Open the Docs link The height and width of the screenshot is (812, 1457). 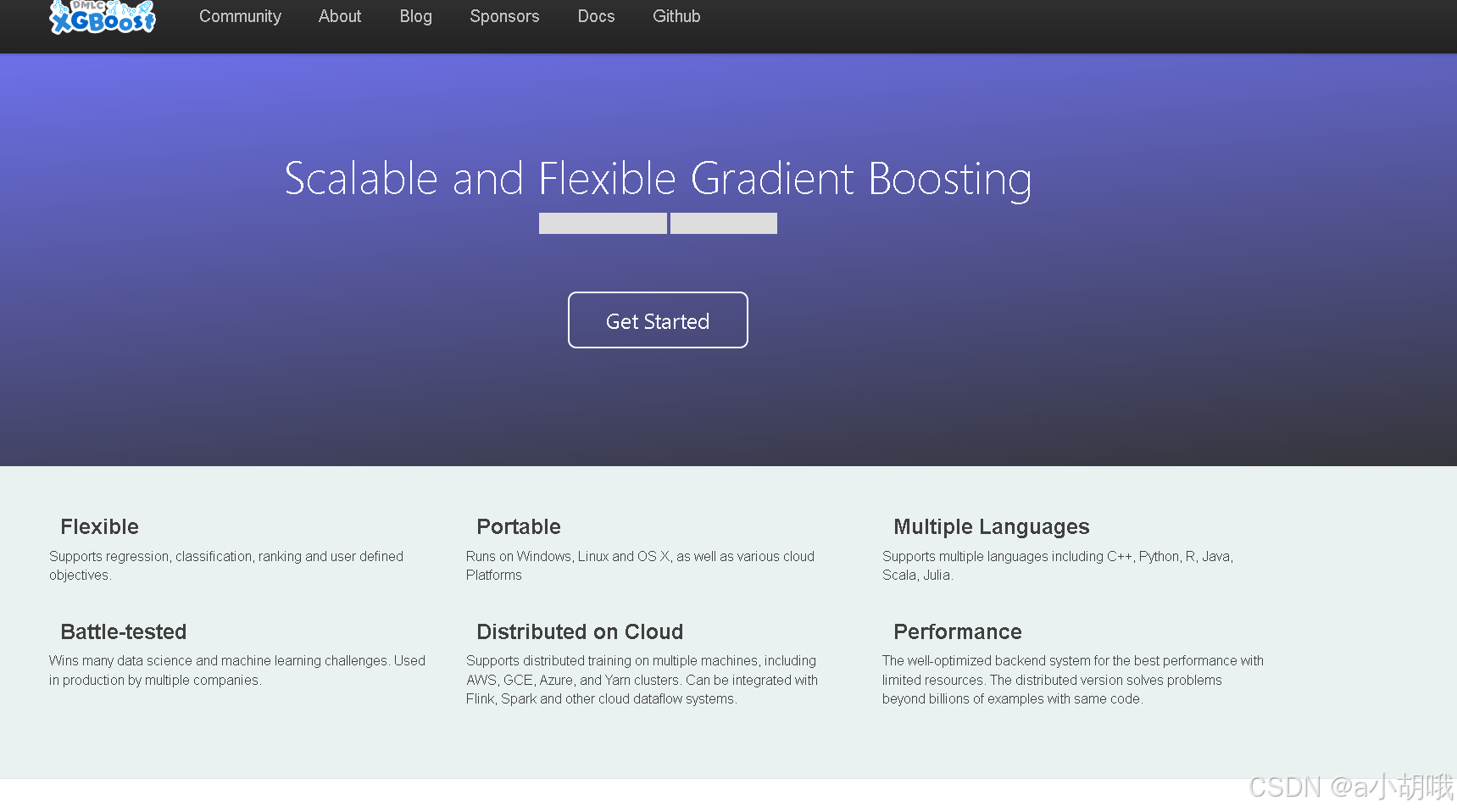(x=596, y=16)
